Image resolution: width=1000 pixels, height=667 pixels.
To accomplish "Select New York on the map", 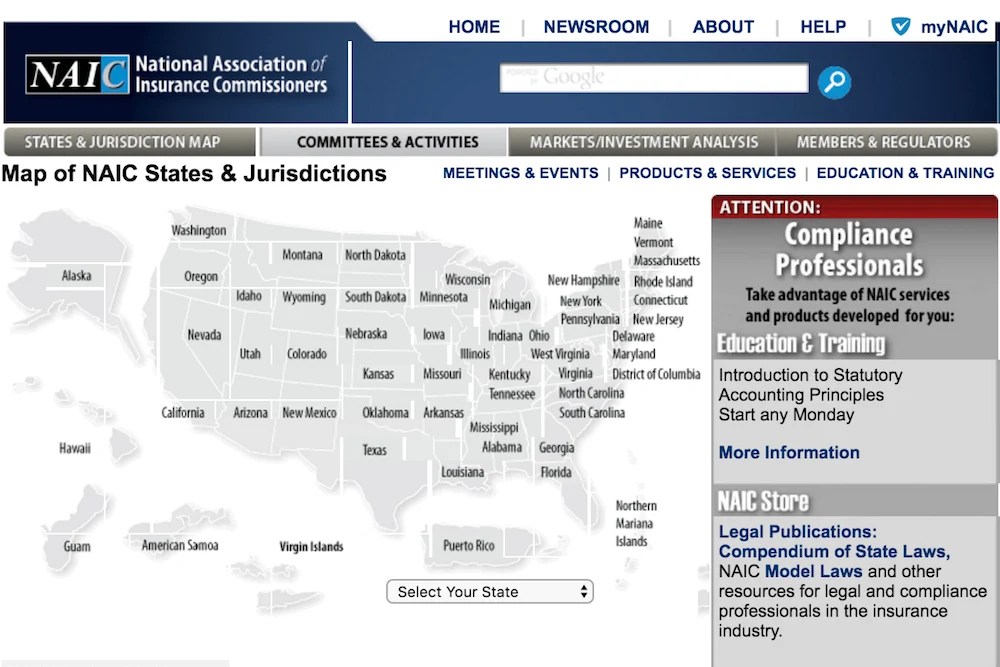I will point(581,300).
